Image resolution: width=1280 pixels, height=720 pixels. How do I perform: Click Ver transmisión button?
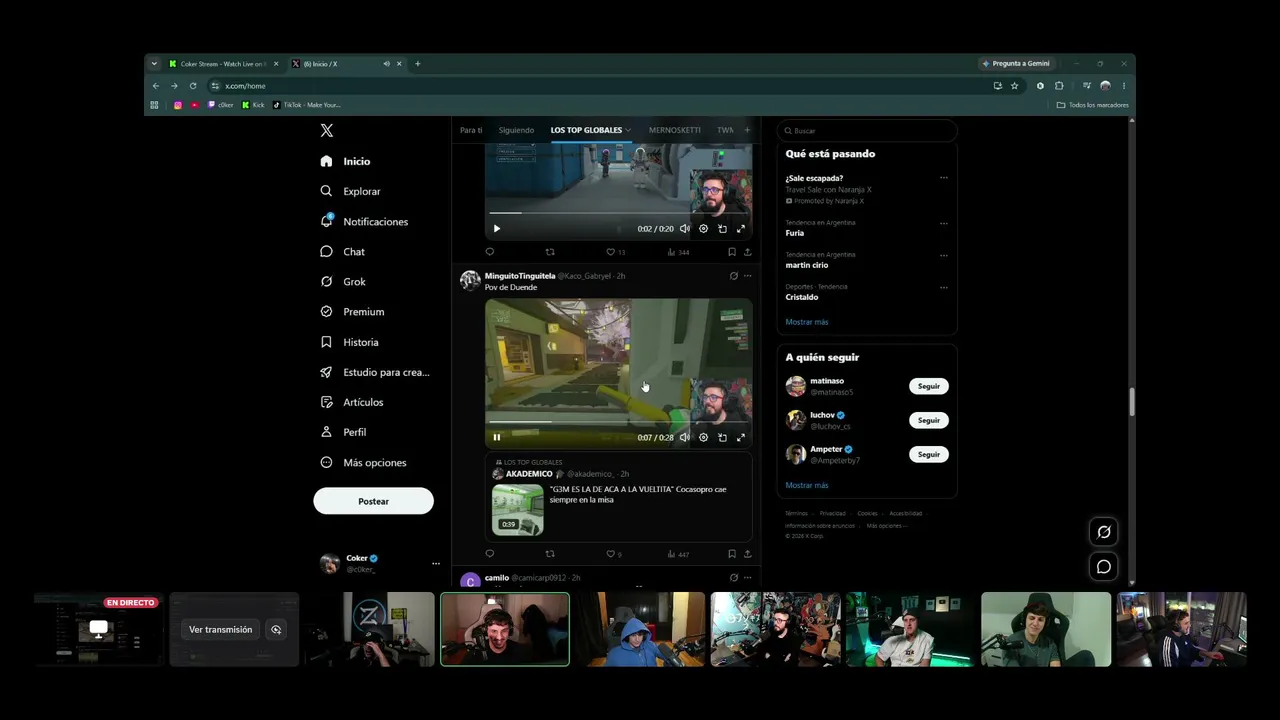221,630
